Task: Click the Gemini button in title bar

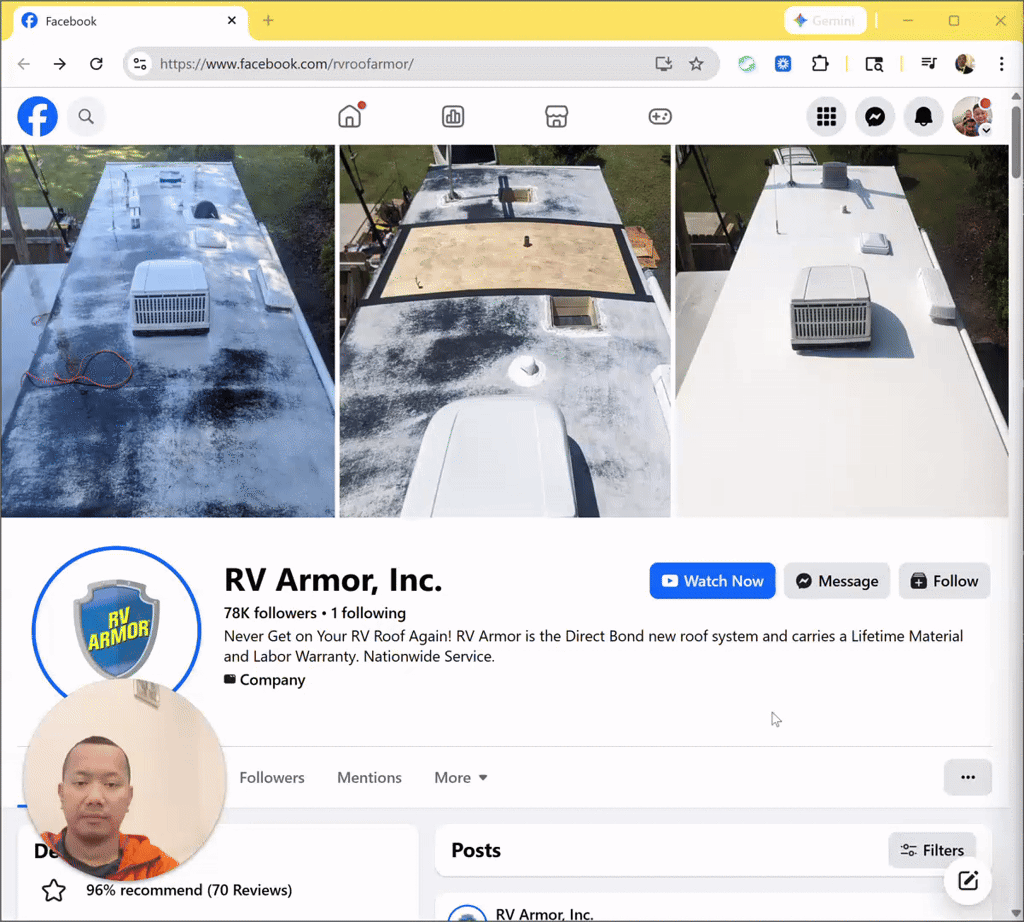Action: pos(825,21)
